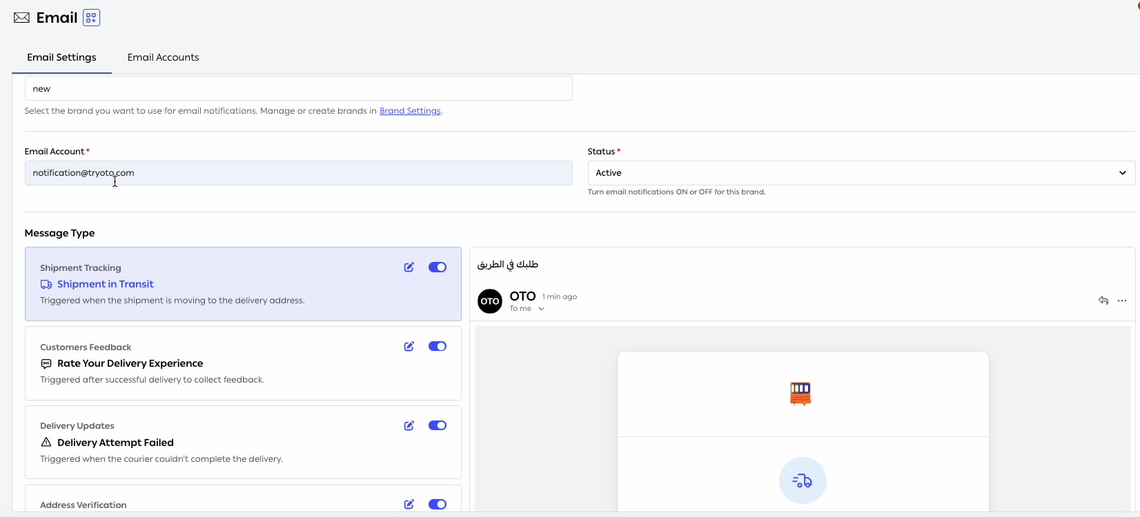Toggle off Shipment in Transit notification
This screenshot has height=517, width=1140.
(437, 268)
